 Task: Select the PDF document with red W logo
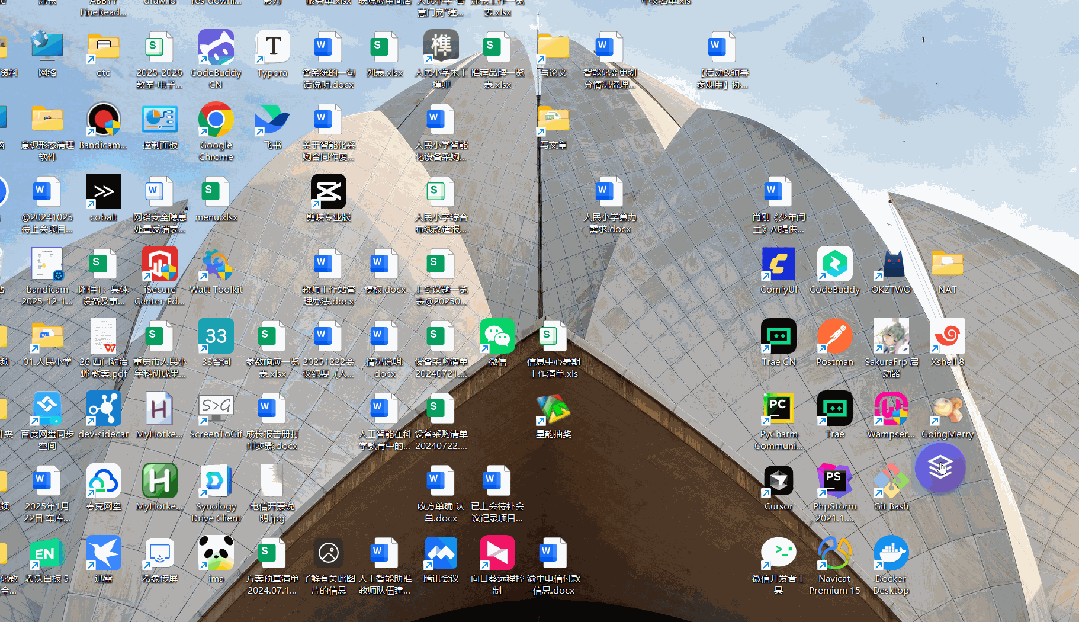(103, 337)
